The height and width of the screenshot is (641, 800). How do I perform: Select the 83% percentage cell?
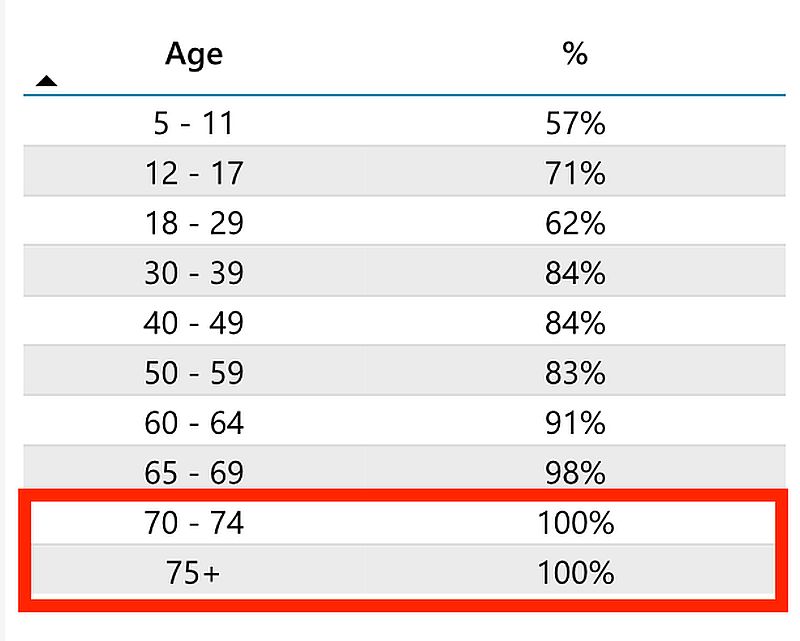coord(575,373)
